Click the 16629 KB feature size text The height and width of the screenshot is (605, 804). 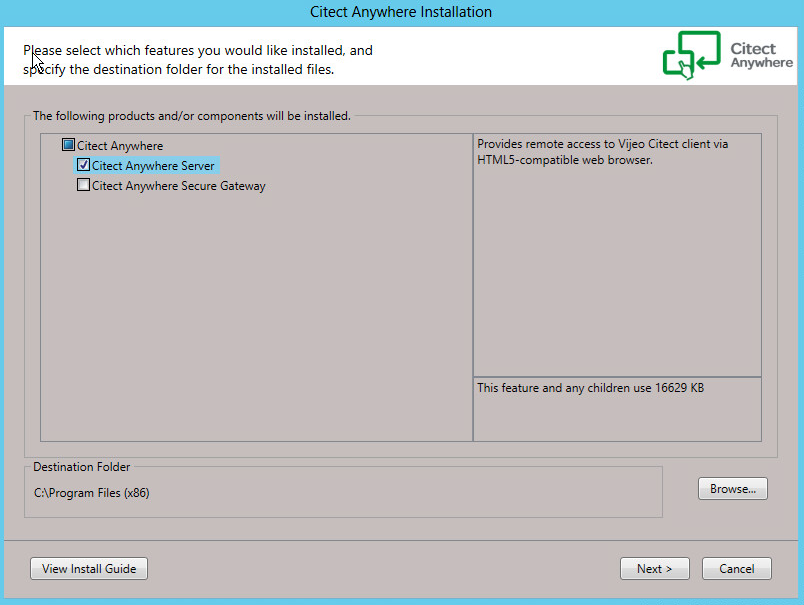591,388
